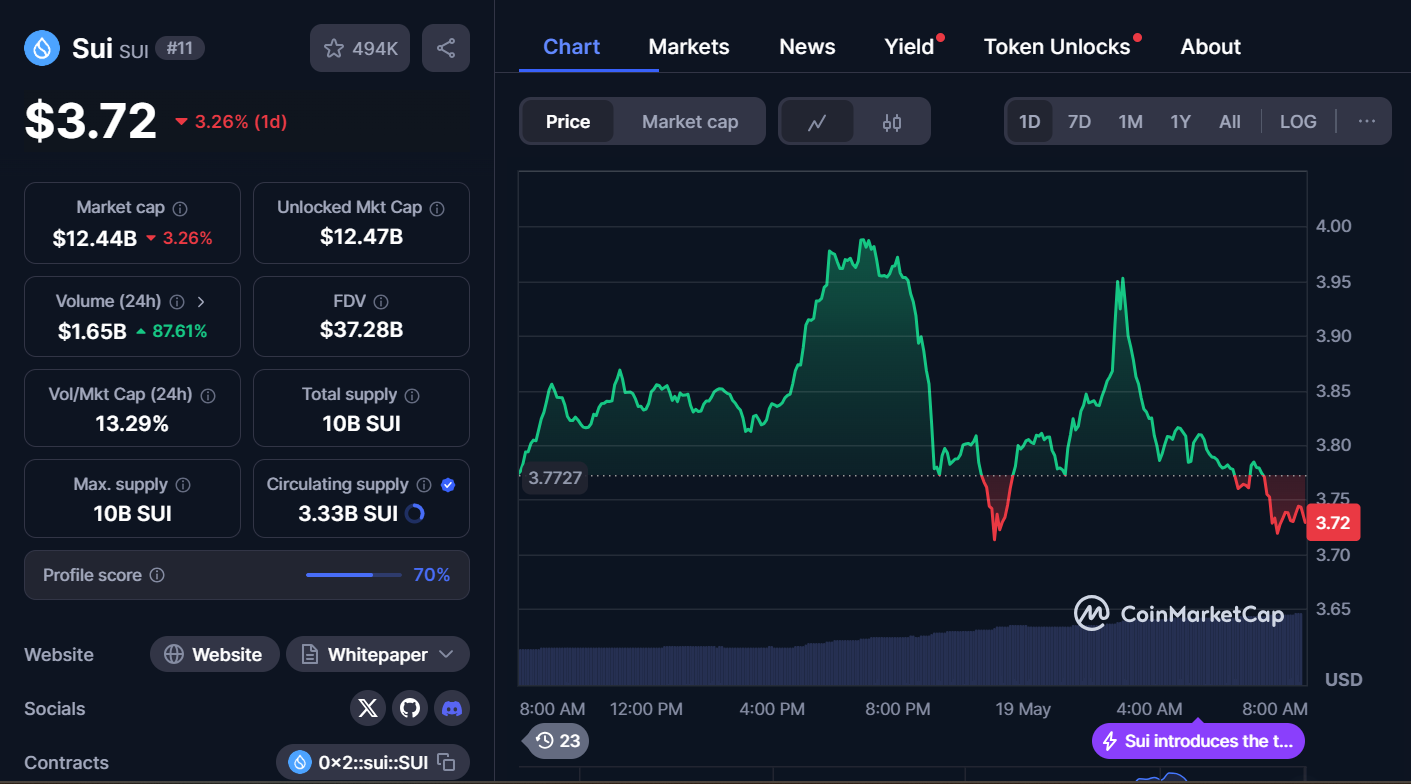Open the share icon button
1411x784 pixels.
(446, 48)
